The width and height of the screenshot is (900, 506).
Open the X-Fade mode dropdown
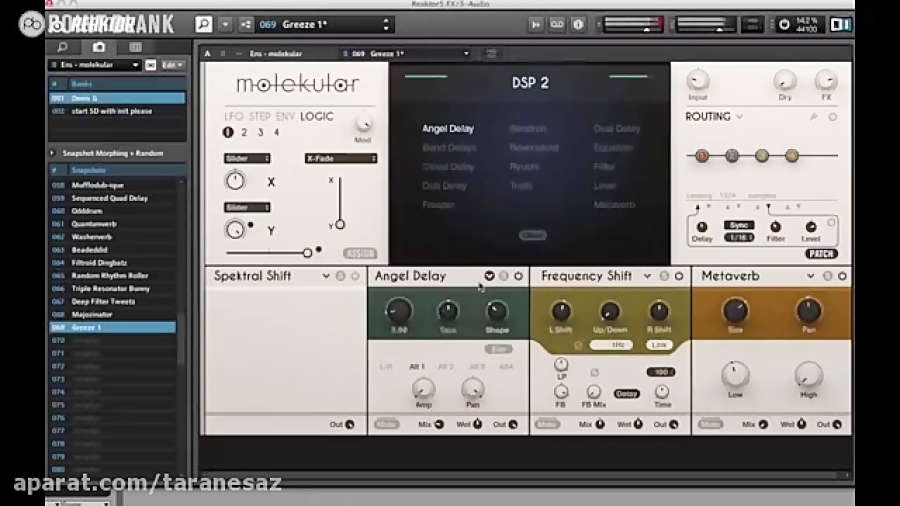click(341, 158)
